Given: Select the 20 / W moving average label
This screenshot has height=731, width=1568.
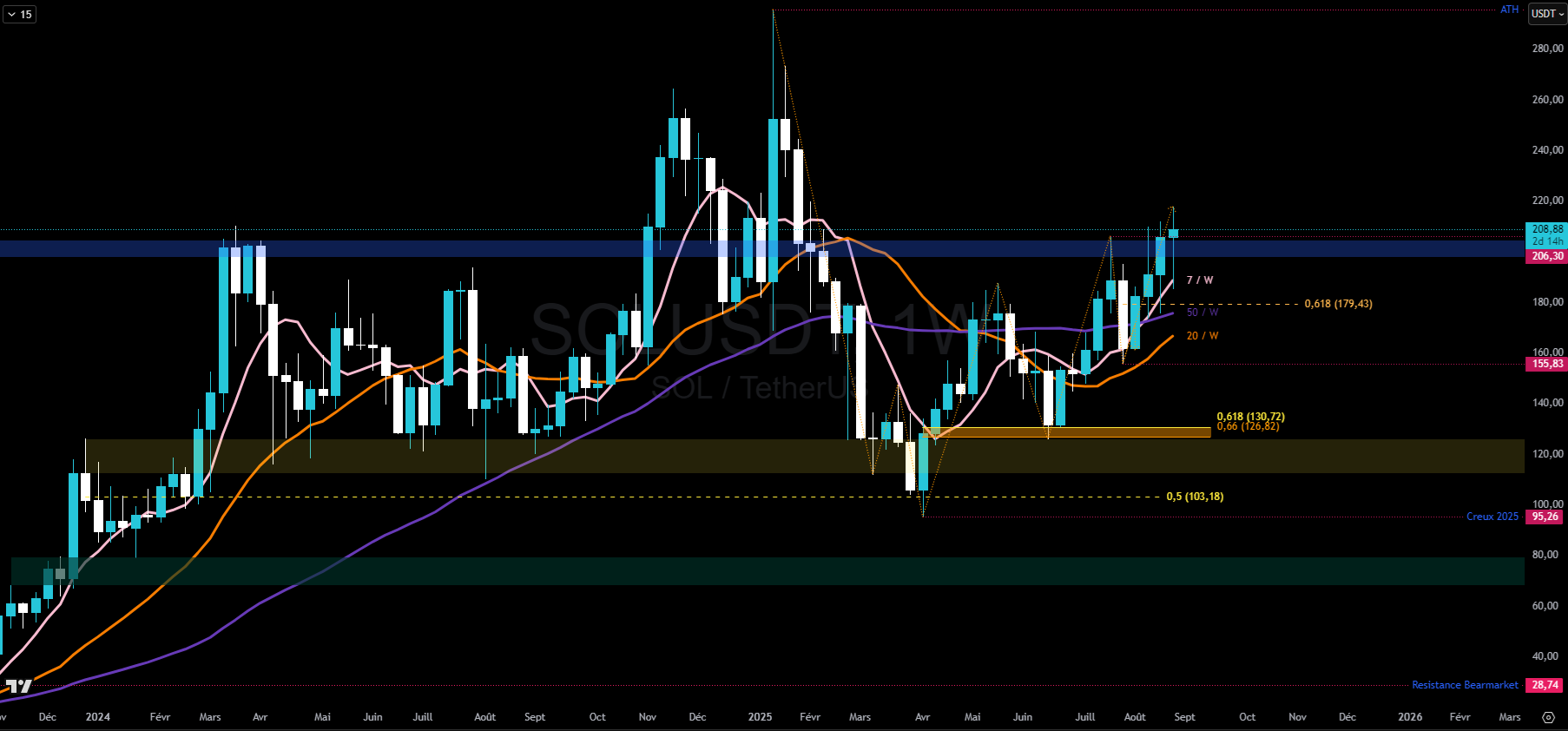Looking at the screenshot, I should [x=1202, y=336].
